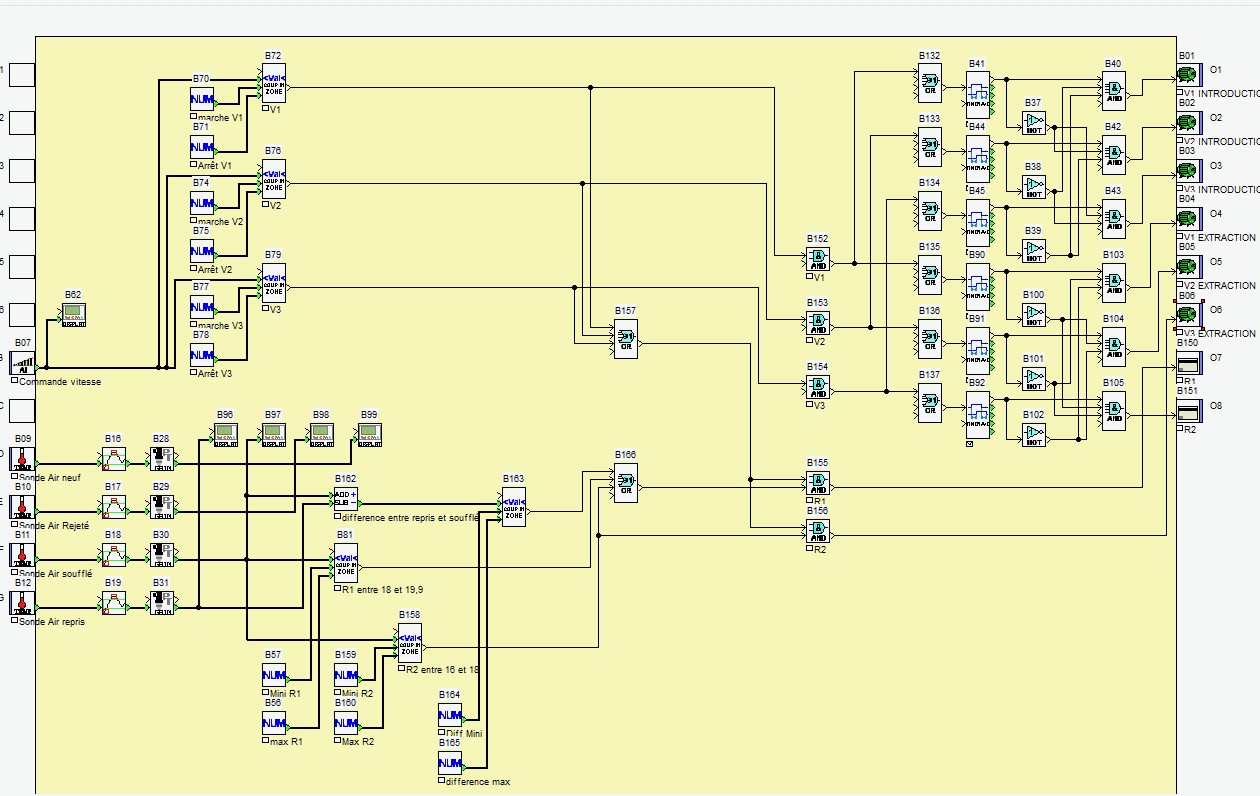
Task: Click the O7 output label
Action: pyautogui.click(x=1216, y=358)
